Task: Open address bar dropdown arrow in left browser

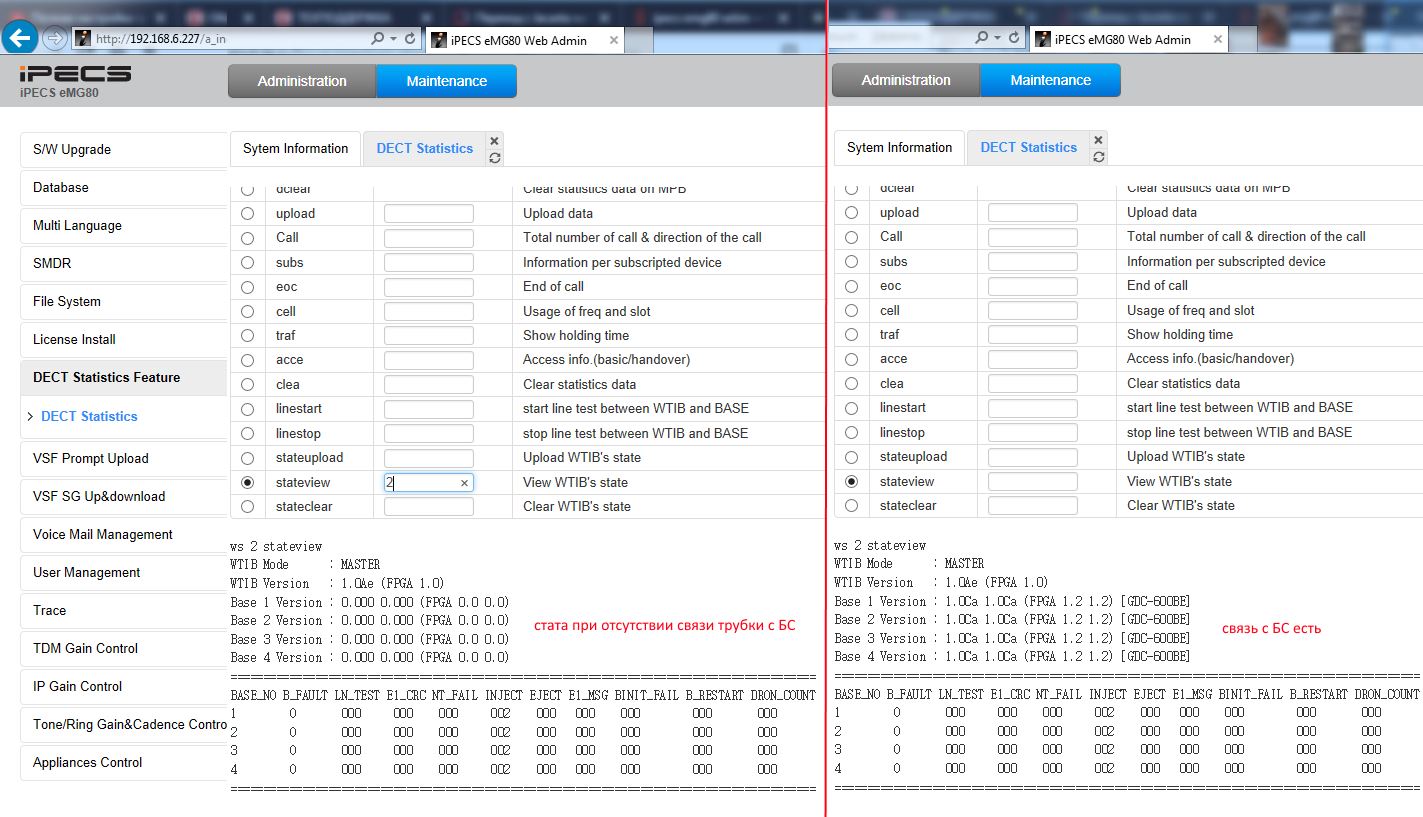Action: (392, 38)
